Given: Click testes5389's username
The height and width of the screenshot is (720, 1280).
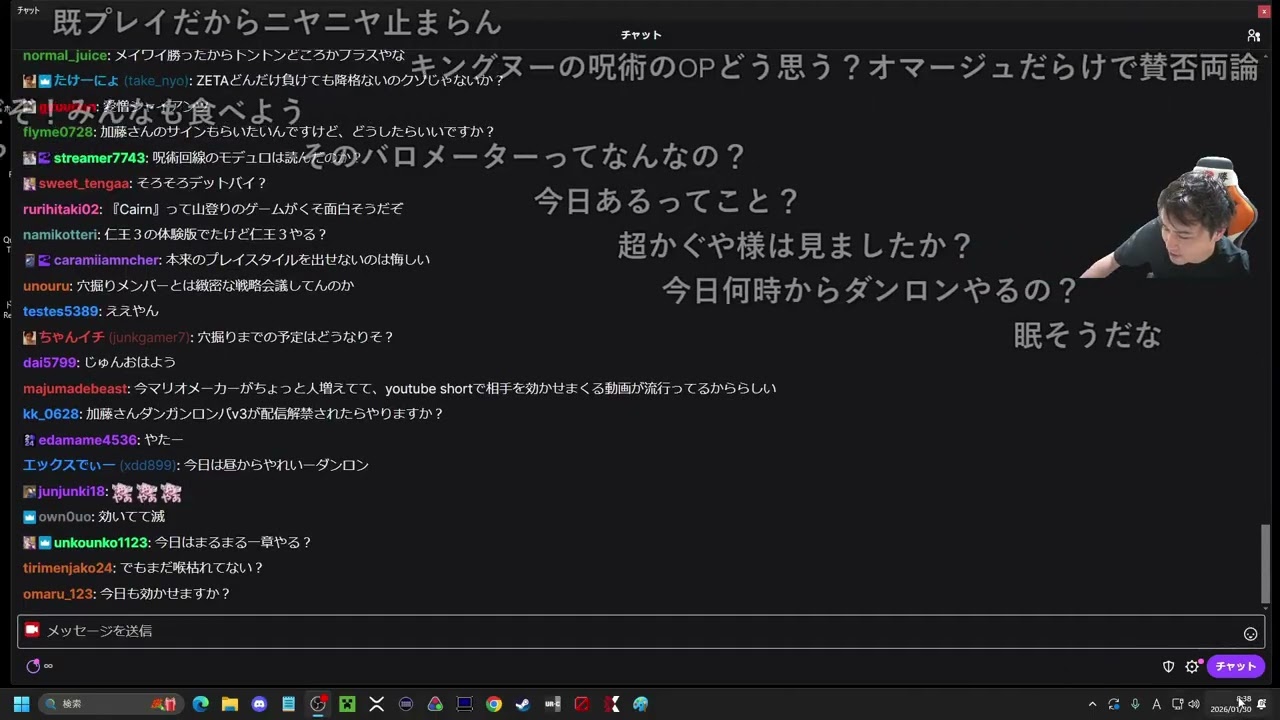Looking at the screenshot, I should pyautogui.click(x=61, y=311).
